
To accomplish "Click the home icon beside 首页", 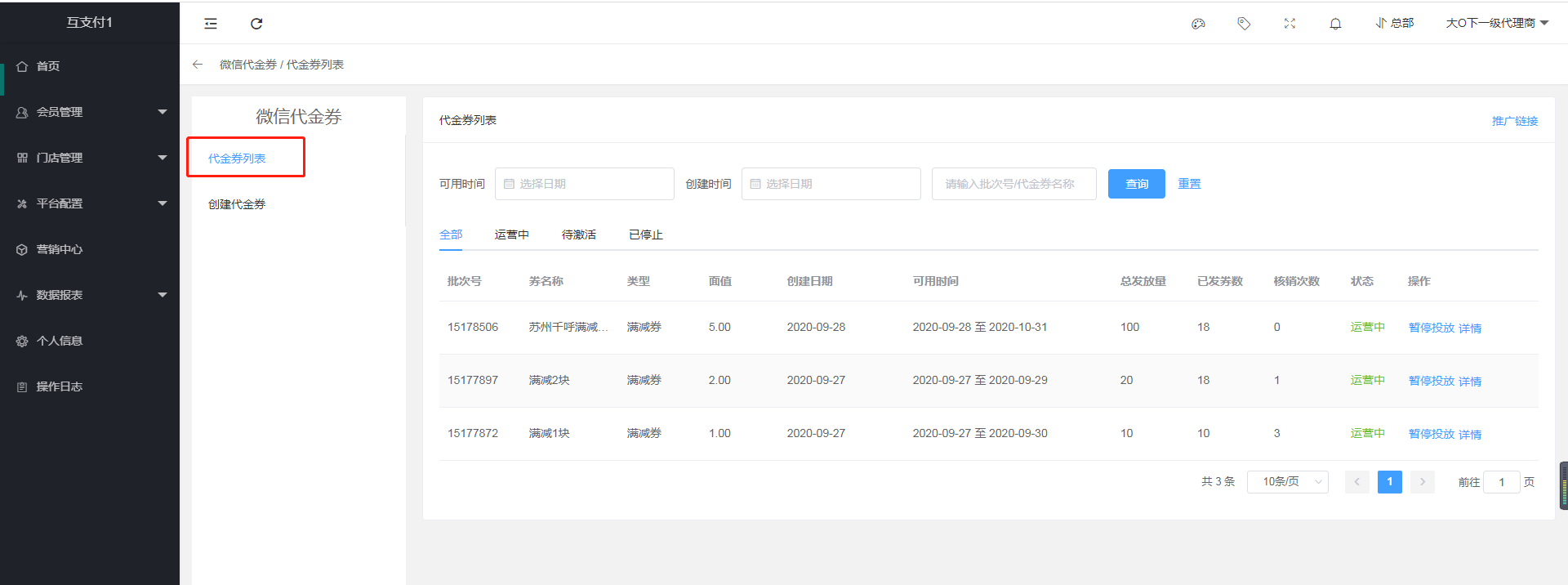I will [x=22, y=66].
